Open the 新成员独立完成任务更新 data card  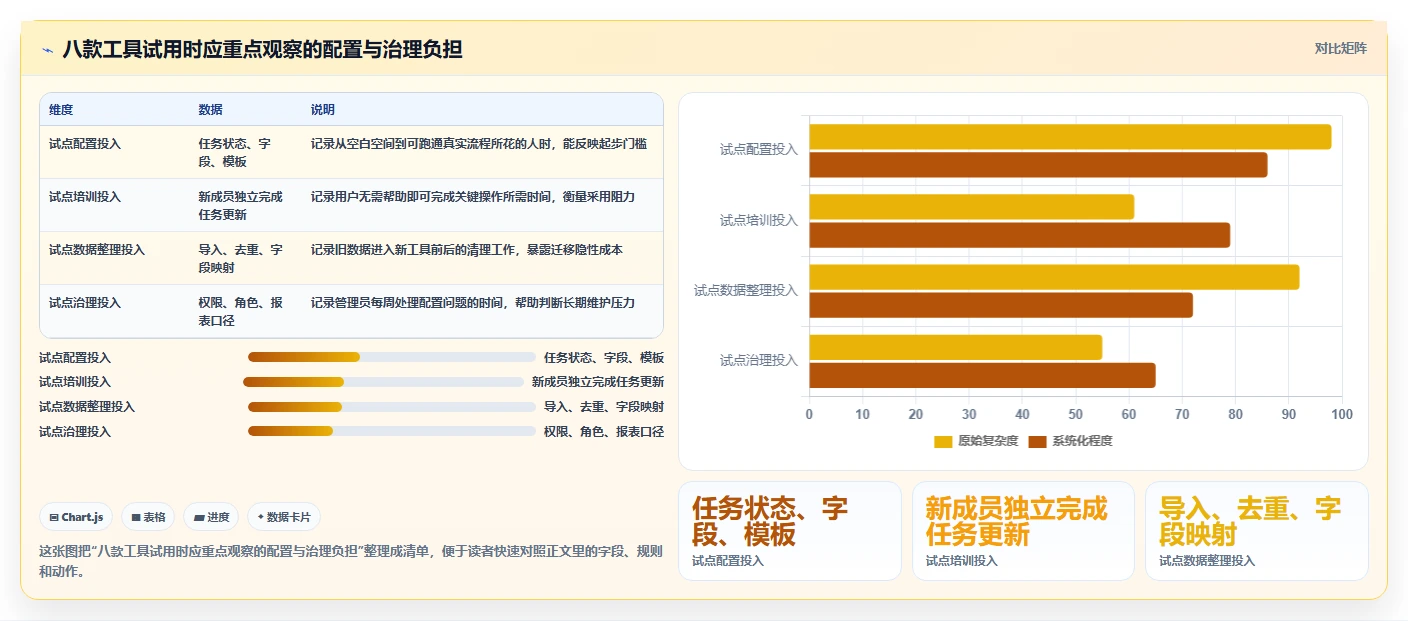pyautogui.click(x=1023, y=531)
